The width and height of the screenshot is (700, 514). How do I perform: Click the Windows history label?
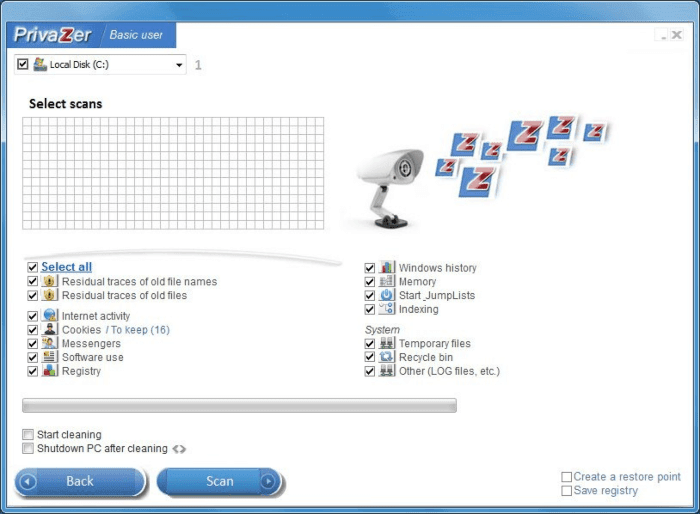438,268
